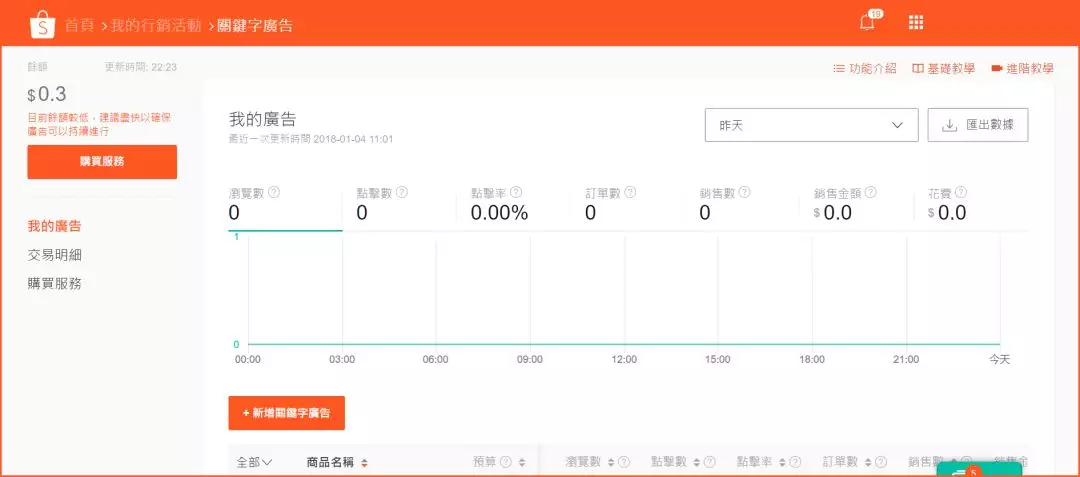Select 交易明細 in the sidebar
1080x477 pixels.
click(55, 255)
